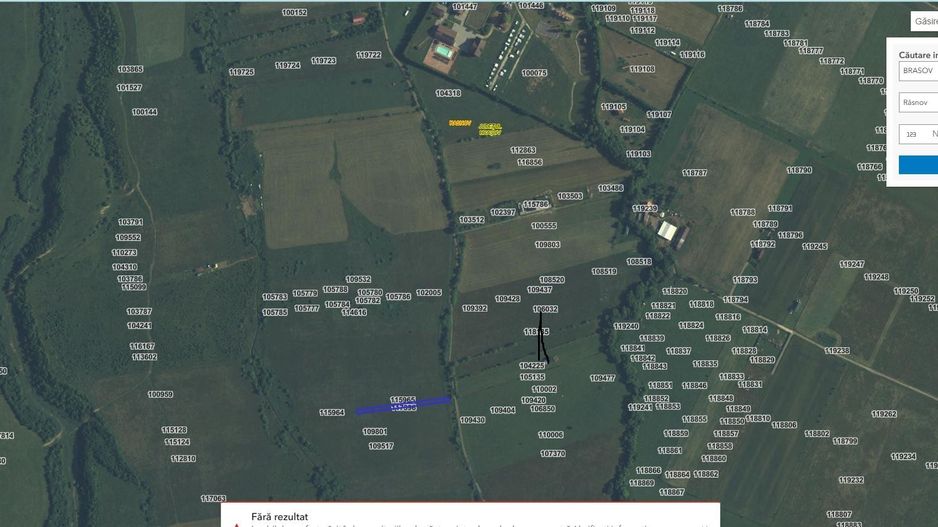Click parcel label 119238
Image resolution: width=938 pixels, height=527 pixels.
click(837, 351)
